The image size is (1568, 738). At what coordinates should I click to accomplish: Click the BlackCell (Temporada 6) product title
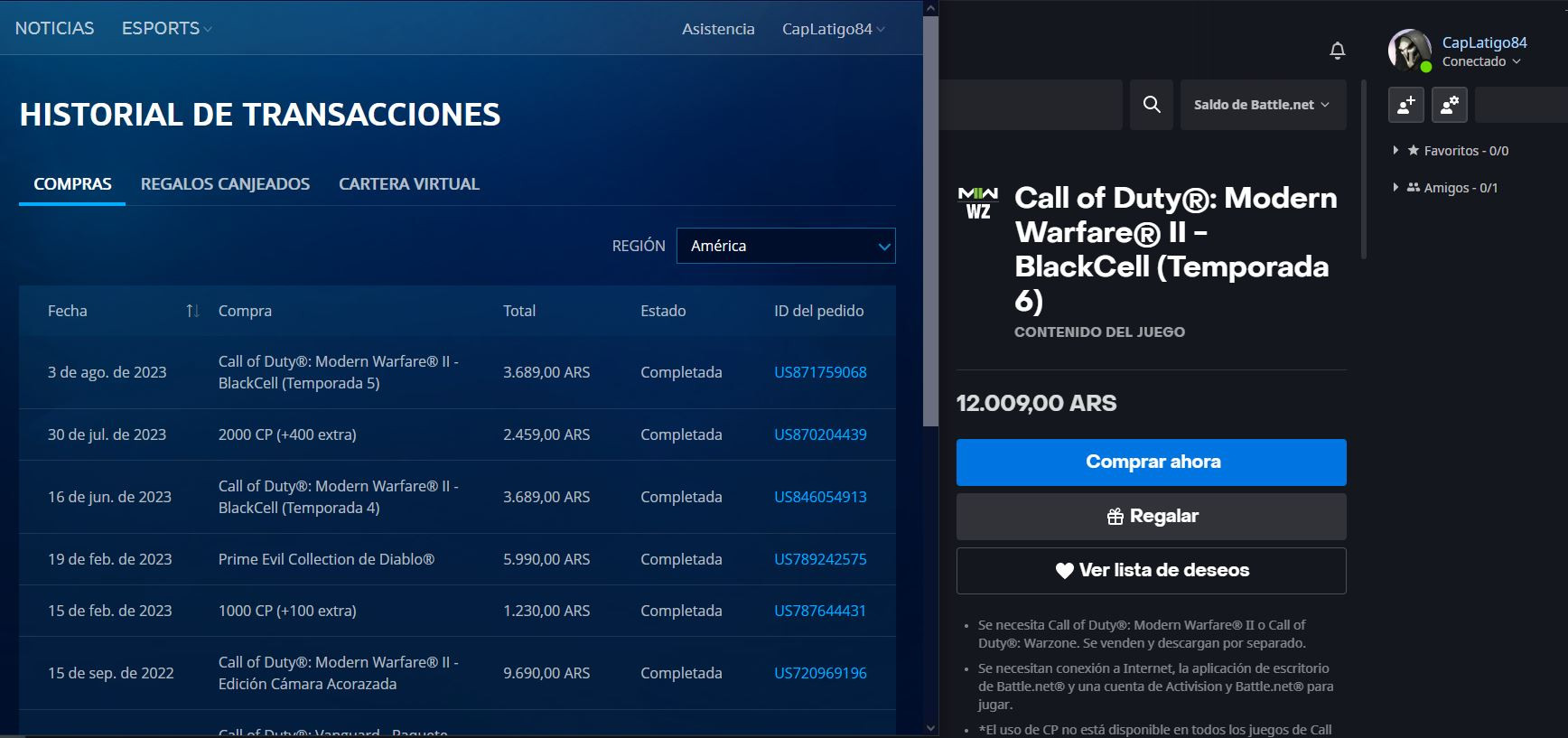[1175, 248]
